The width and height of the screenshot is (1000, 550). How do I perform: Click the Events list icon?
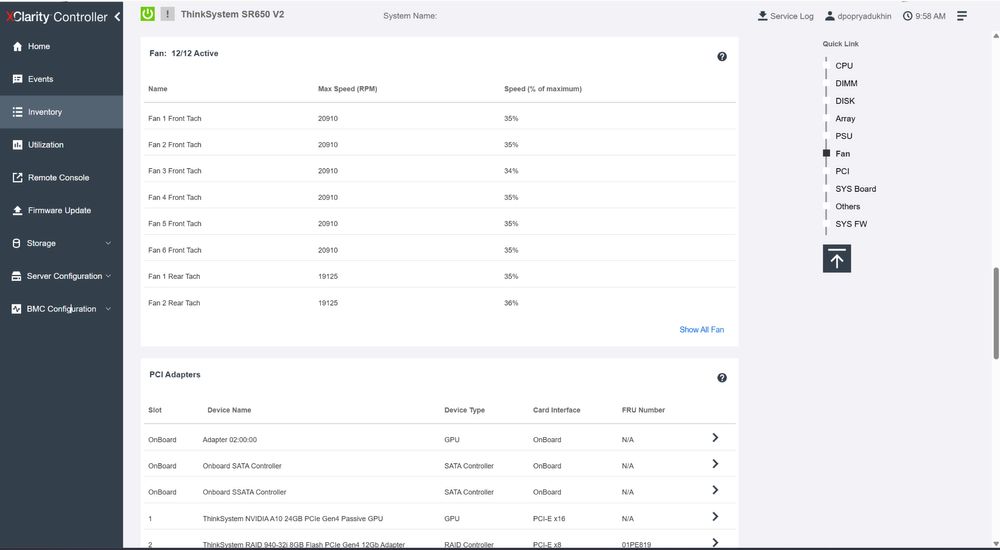(x=17, y=79)
